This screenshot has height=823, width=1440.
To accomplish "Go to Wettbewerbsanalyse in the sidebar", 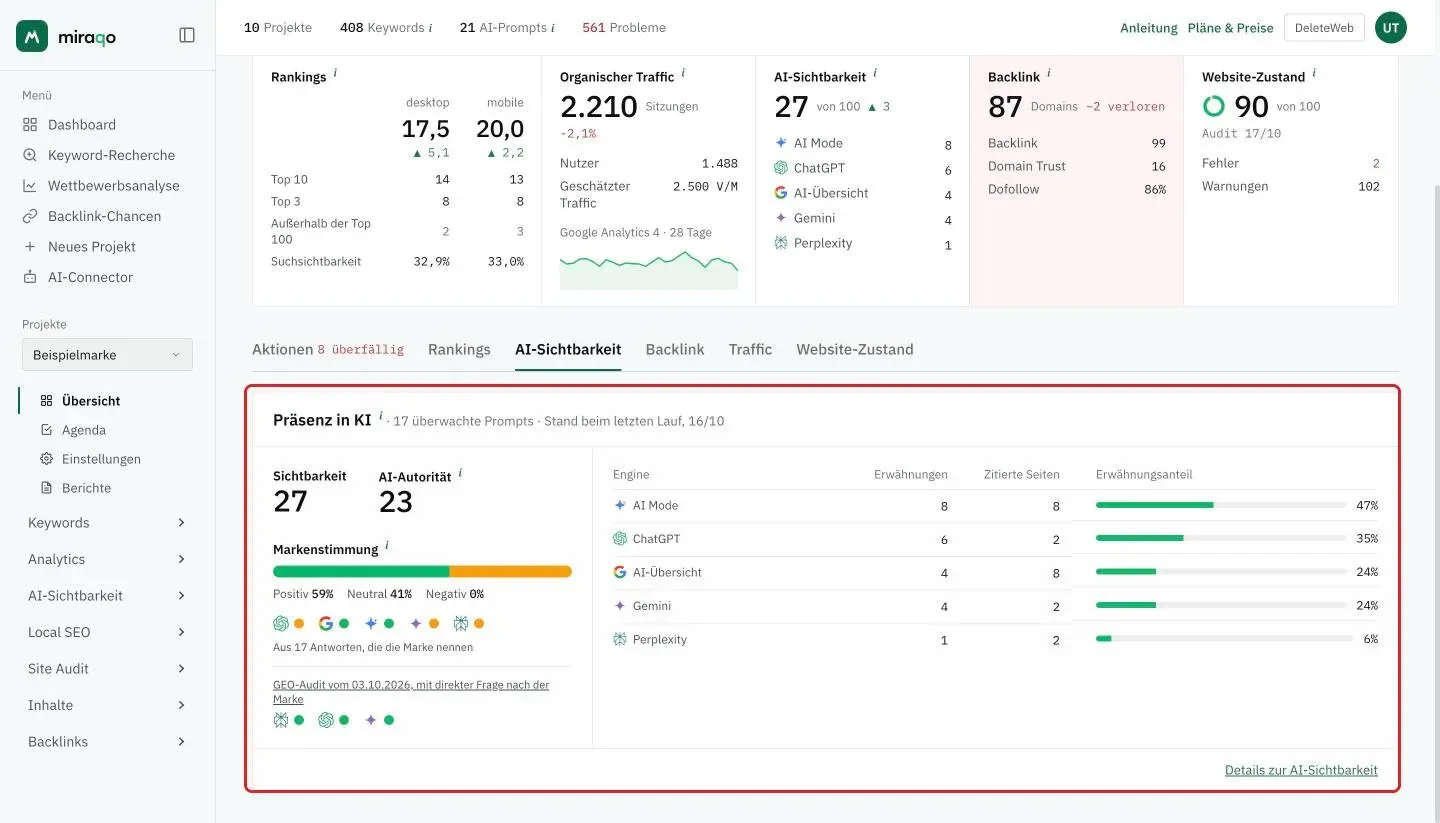I will [x=100, y=186].
